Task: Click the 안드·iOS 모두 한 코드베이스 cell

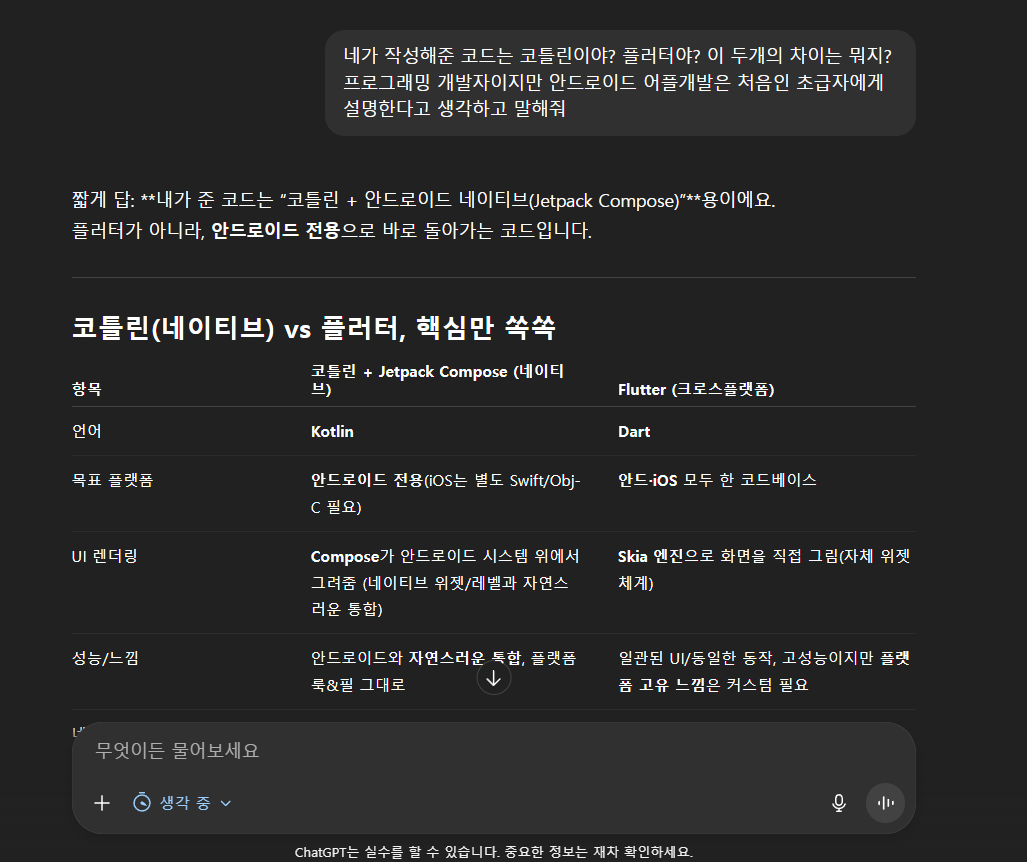Action: point(717,480)
